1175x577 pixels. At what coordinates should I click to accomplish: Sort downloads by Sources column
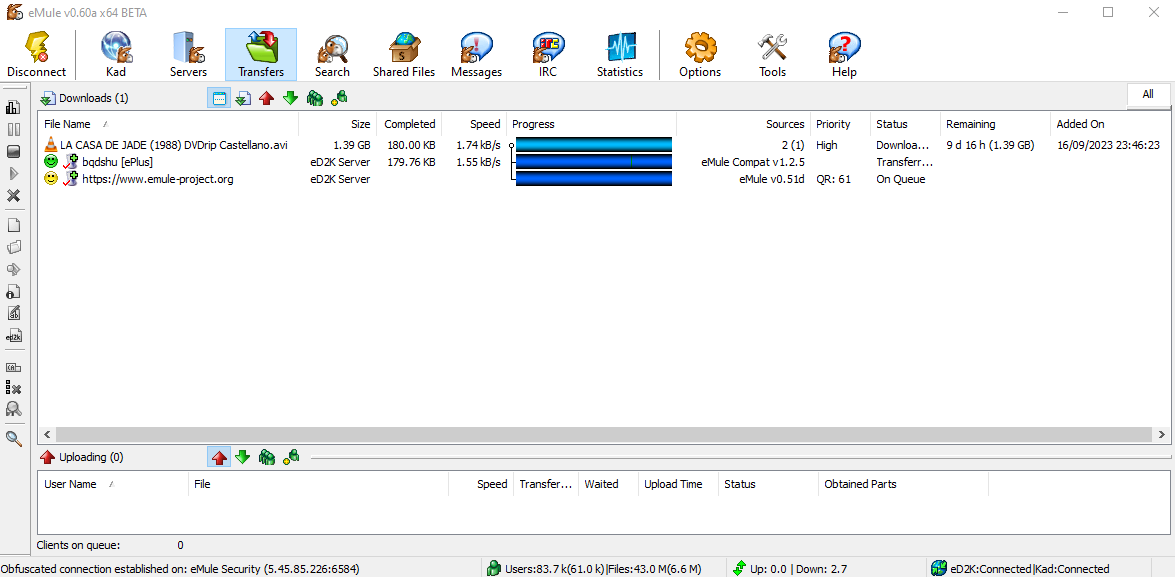pos(744,124)
